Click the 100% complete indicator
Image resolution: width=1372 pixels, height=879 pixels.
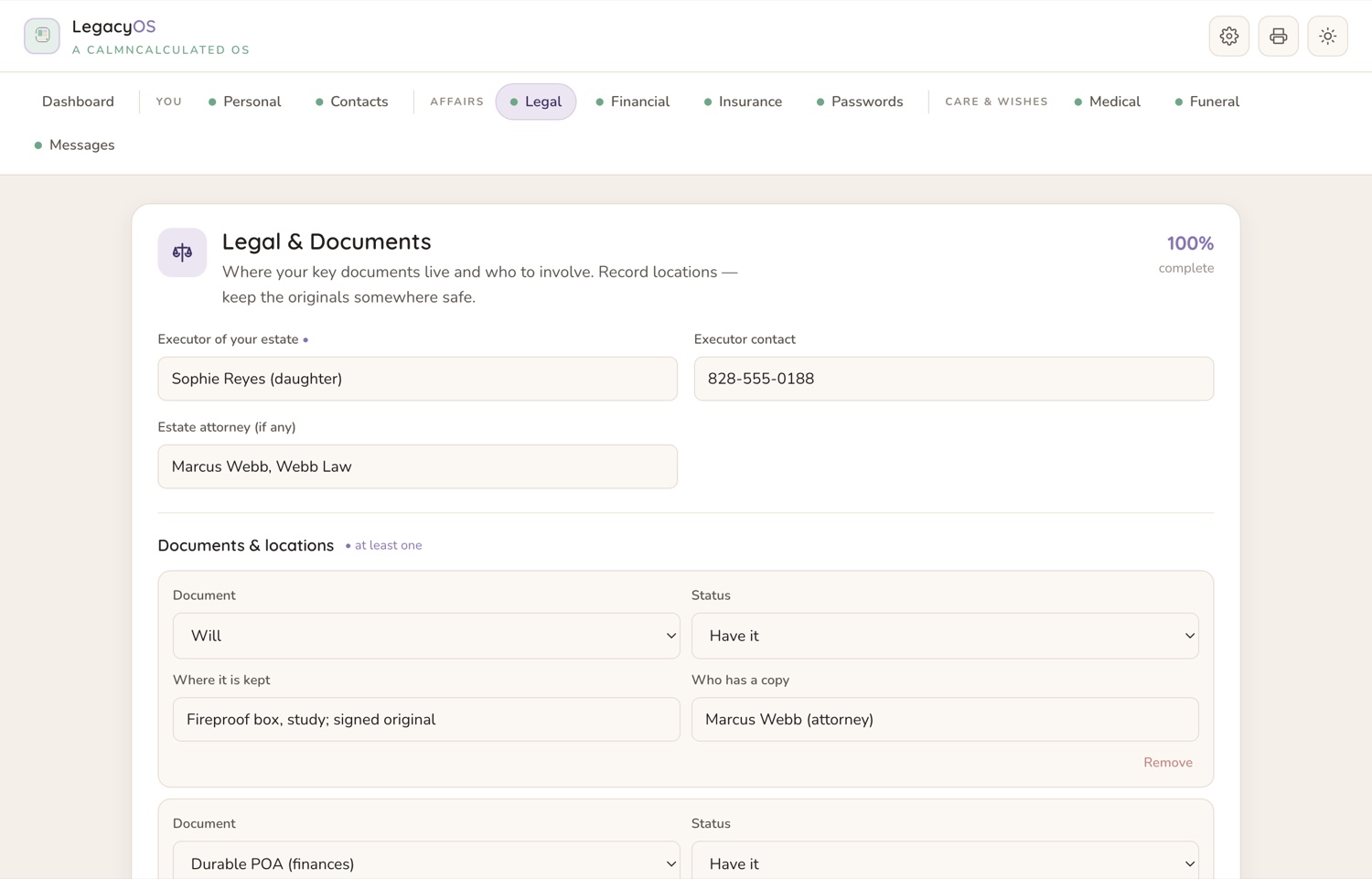tap(1186, 254)
